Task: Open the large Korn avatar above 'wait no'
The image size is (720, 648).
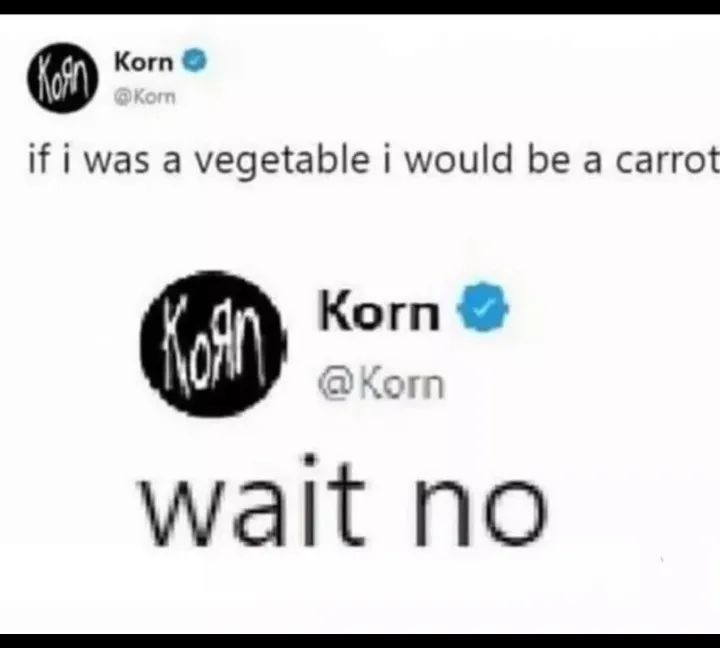Action: click(213, 344)
